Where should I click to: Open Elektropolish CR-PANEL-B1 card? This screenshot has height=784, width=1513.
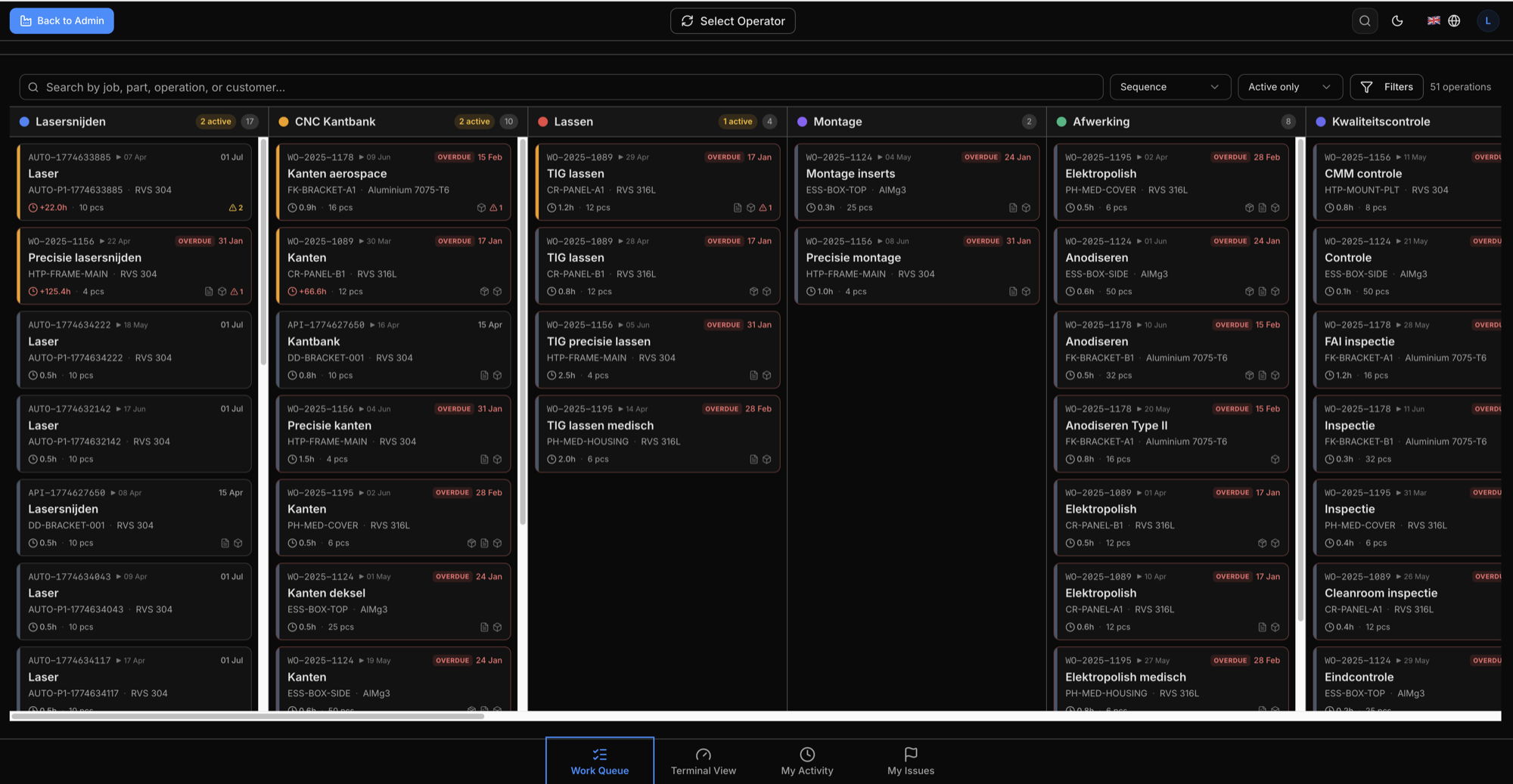pyautogui.click(x=1171, y=518)
